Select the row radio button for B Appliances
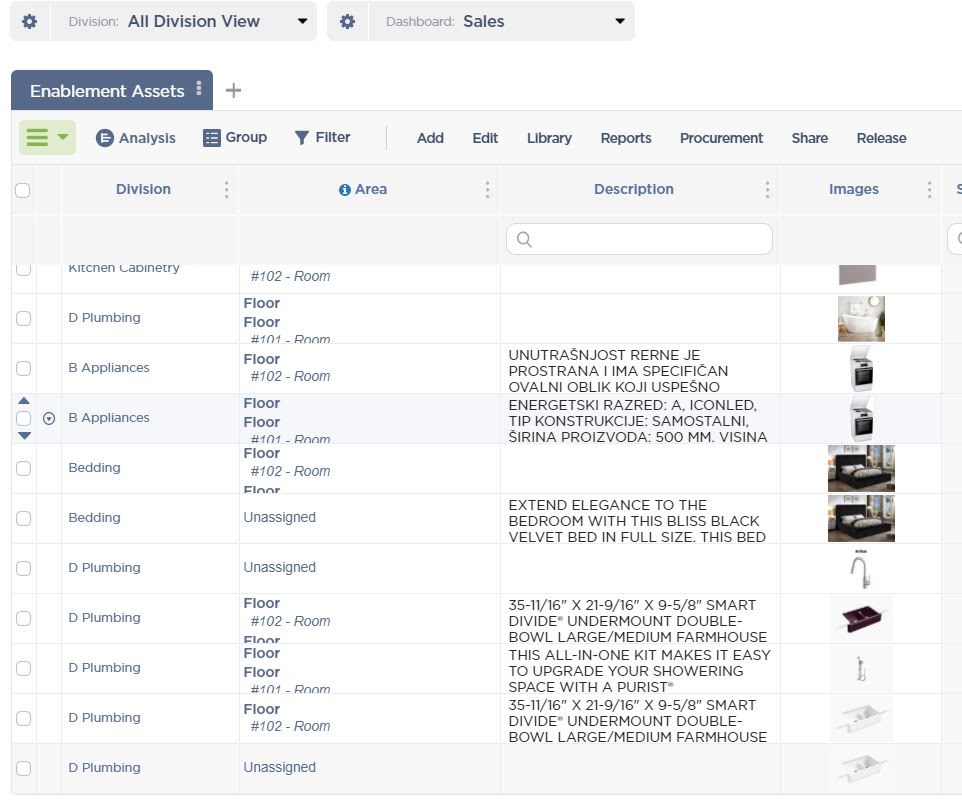The height and width of the screenshot is (810, 962). tap(49, 419)
